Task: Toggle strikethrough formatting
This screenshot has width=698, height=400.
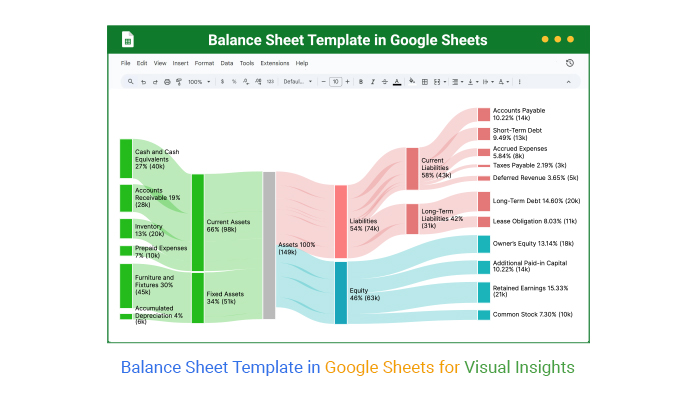Action: coord(385,82)
